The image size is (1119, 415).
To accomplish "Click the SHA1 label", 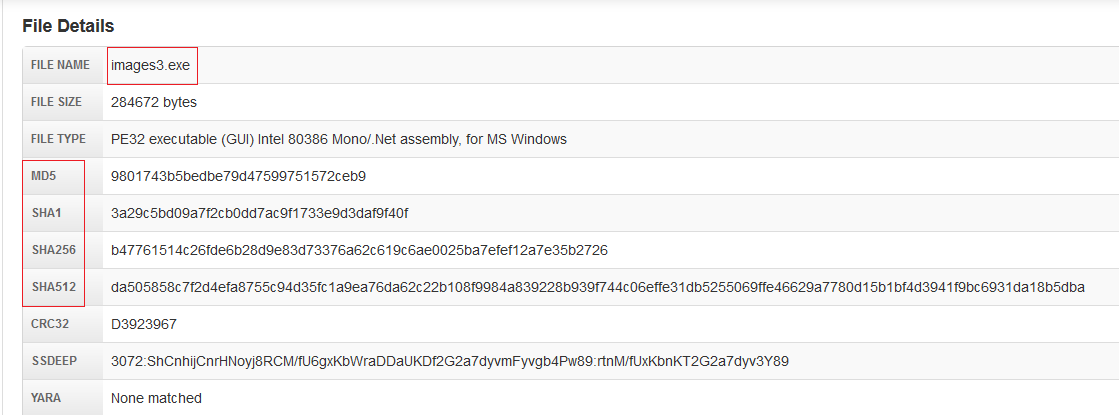I will coord(45,213).
